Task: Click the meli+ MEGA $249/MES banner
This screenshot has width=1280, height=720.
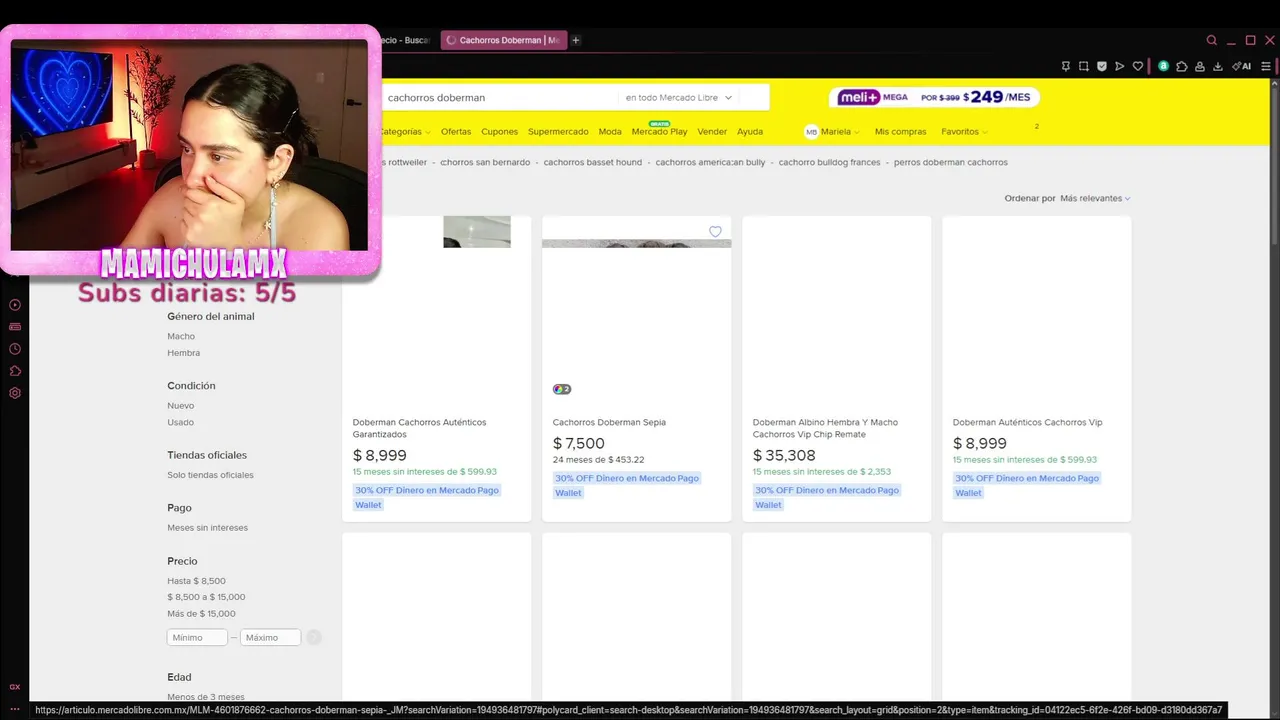Action: [x=934, y=97]
